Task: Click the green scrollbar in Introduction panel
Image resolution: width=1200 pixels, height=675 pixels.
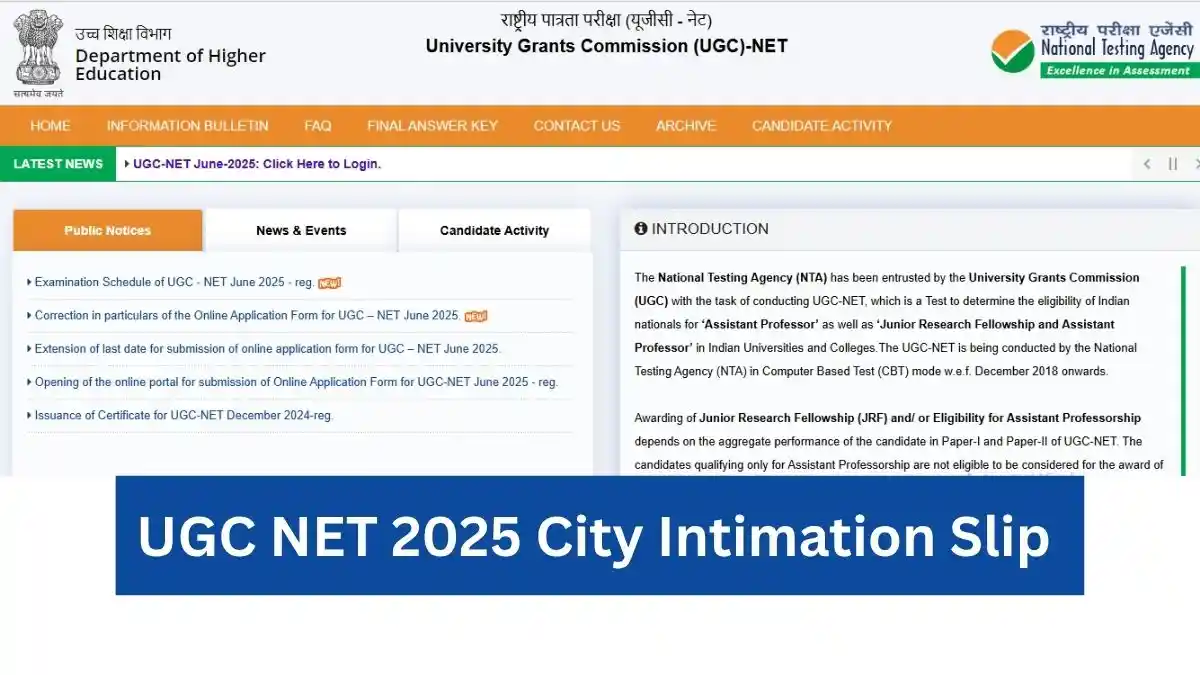Action: pyautogui.click(x=1183, y=370)
